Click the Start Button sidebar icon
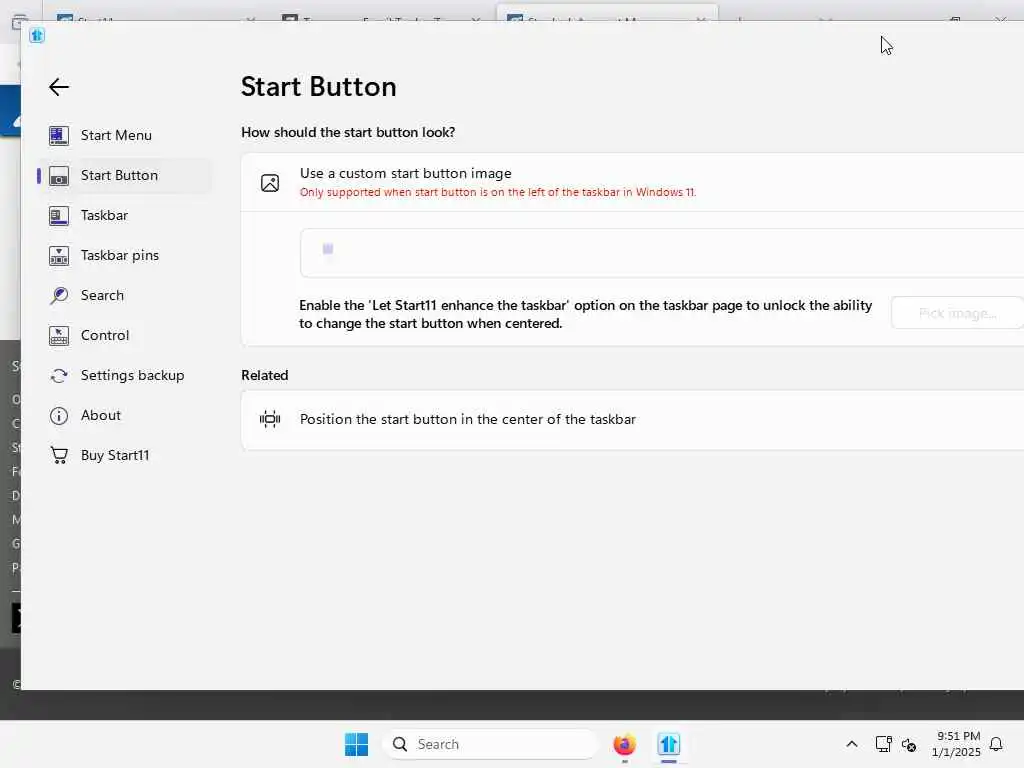The height and width of the screenshot is (768, 1024). (x=59, y=176)
